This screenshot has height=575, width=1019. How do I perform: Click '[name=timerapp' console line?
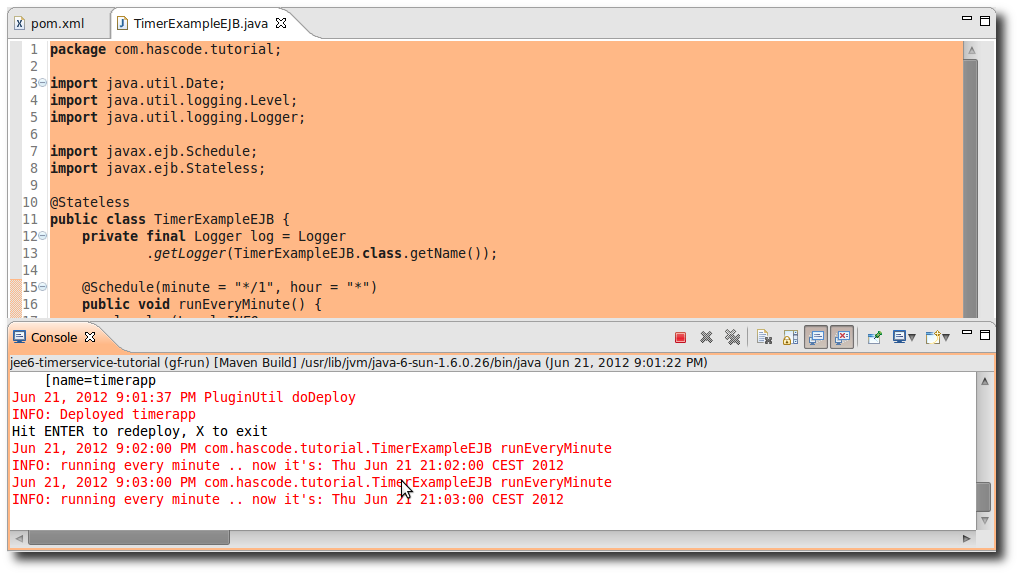click(100, 380)
